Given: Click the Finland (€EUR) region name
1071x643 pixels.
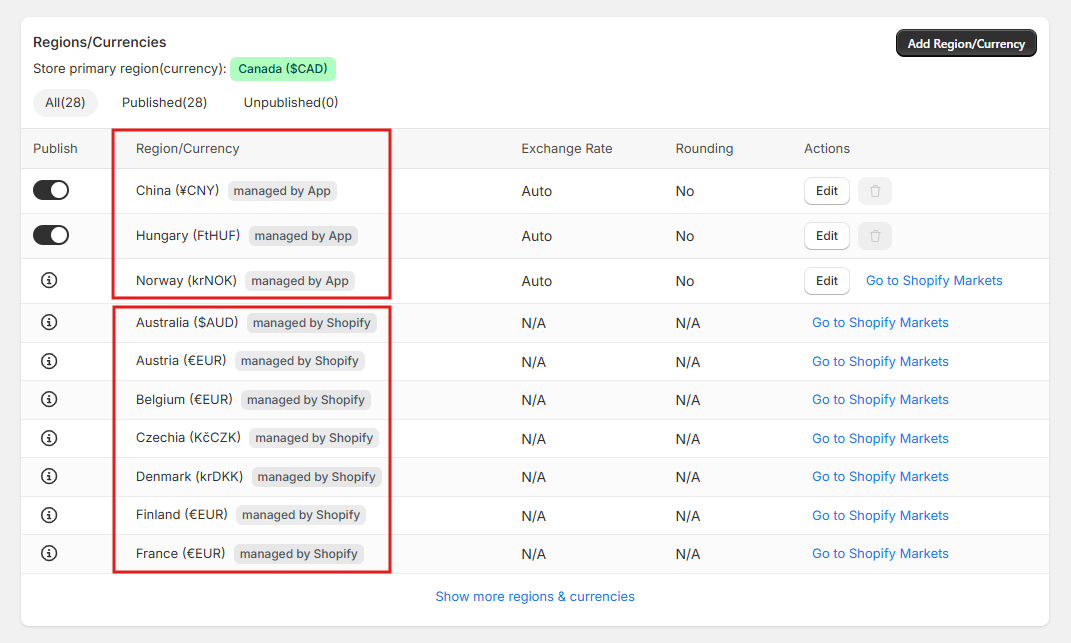Looking at the screenshot, I should [182, 515].
